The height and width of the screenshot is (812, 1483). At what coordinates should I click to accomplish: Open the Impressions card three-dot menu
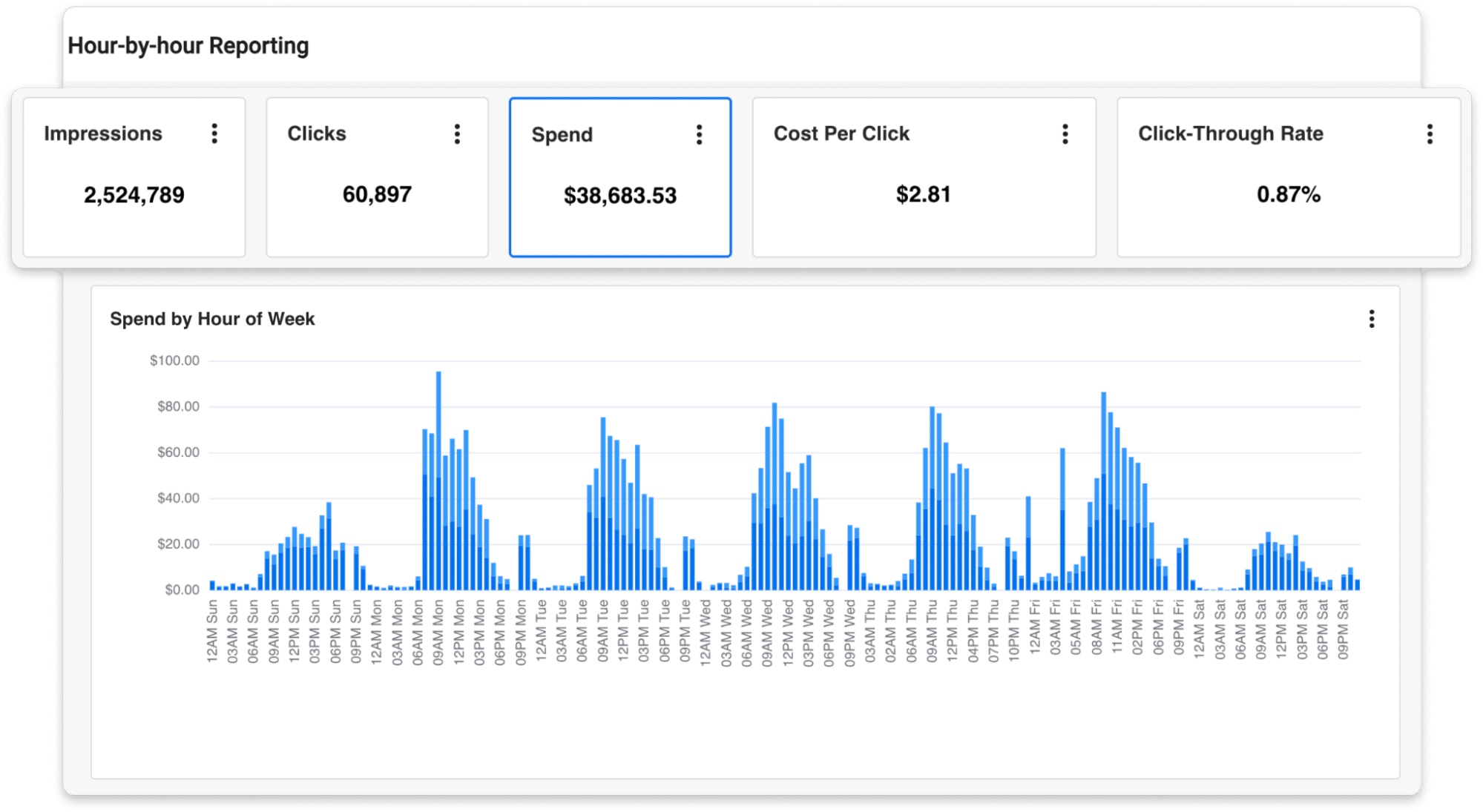pos(214,133)
